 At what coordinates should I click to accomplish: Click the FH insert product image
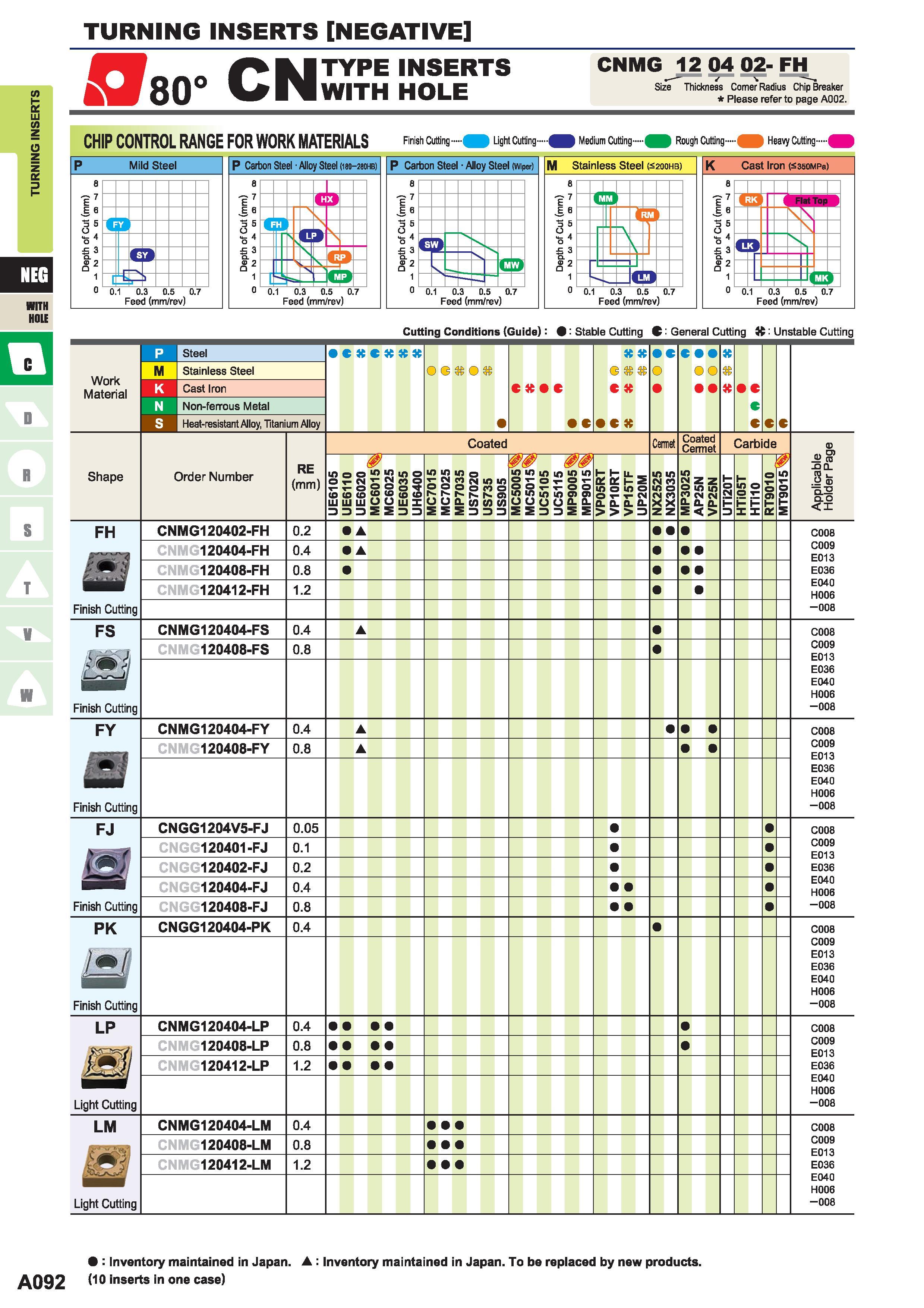point(105,571)
